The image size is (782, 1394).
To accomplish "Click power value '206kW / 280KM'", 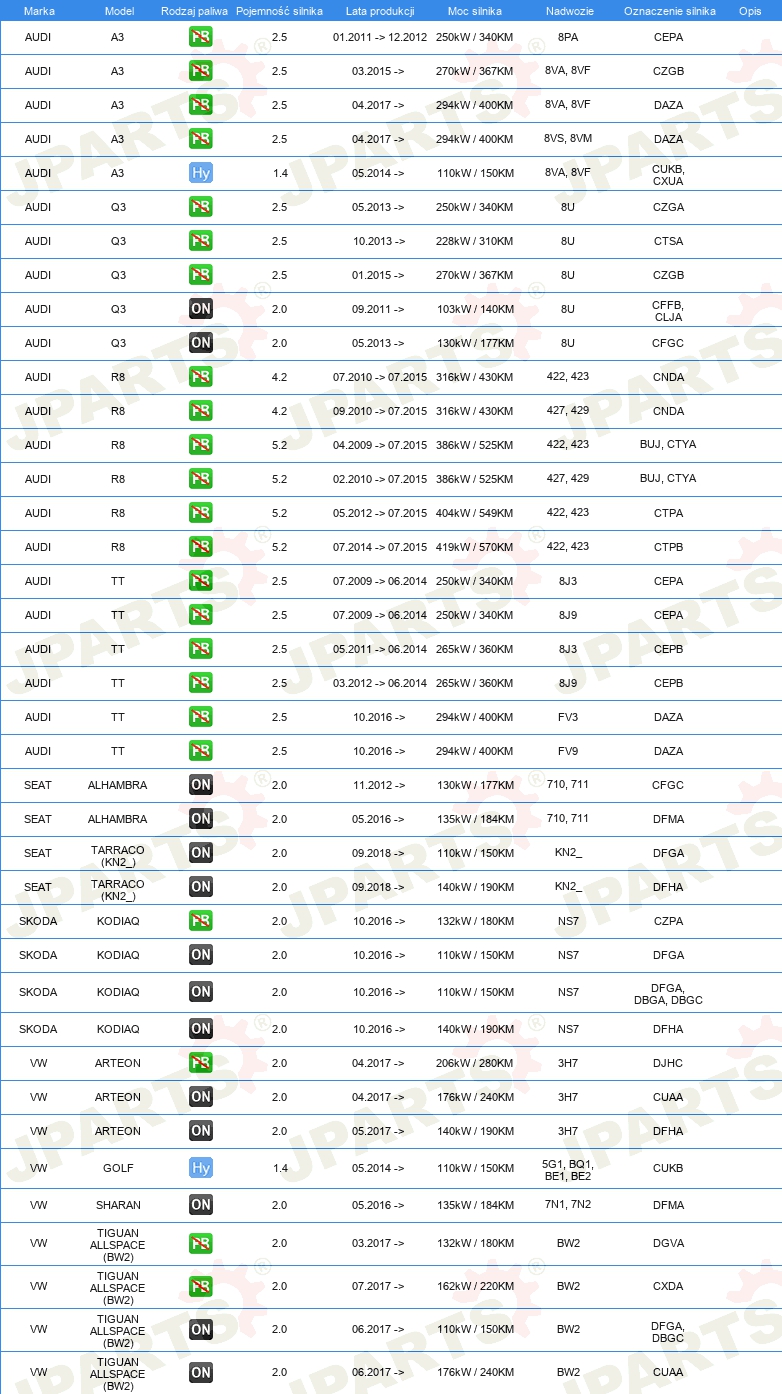I will tap(475, 1063).
